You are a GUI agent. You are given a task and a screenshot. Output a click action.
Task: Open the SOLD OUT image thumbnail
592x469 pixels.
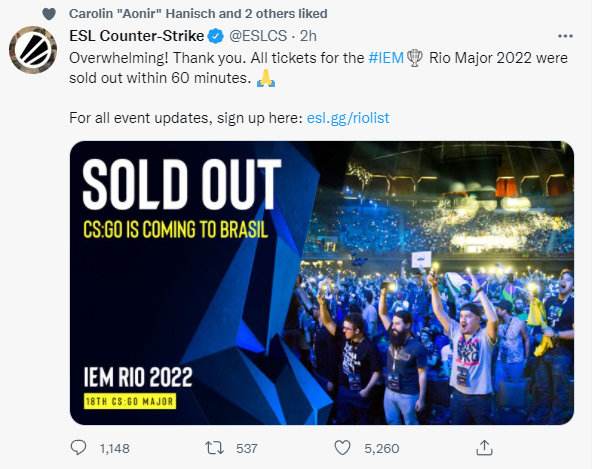click(x=322, y=282)
